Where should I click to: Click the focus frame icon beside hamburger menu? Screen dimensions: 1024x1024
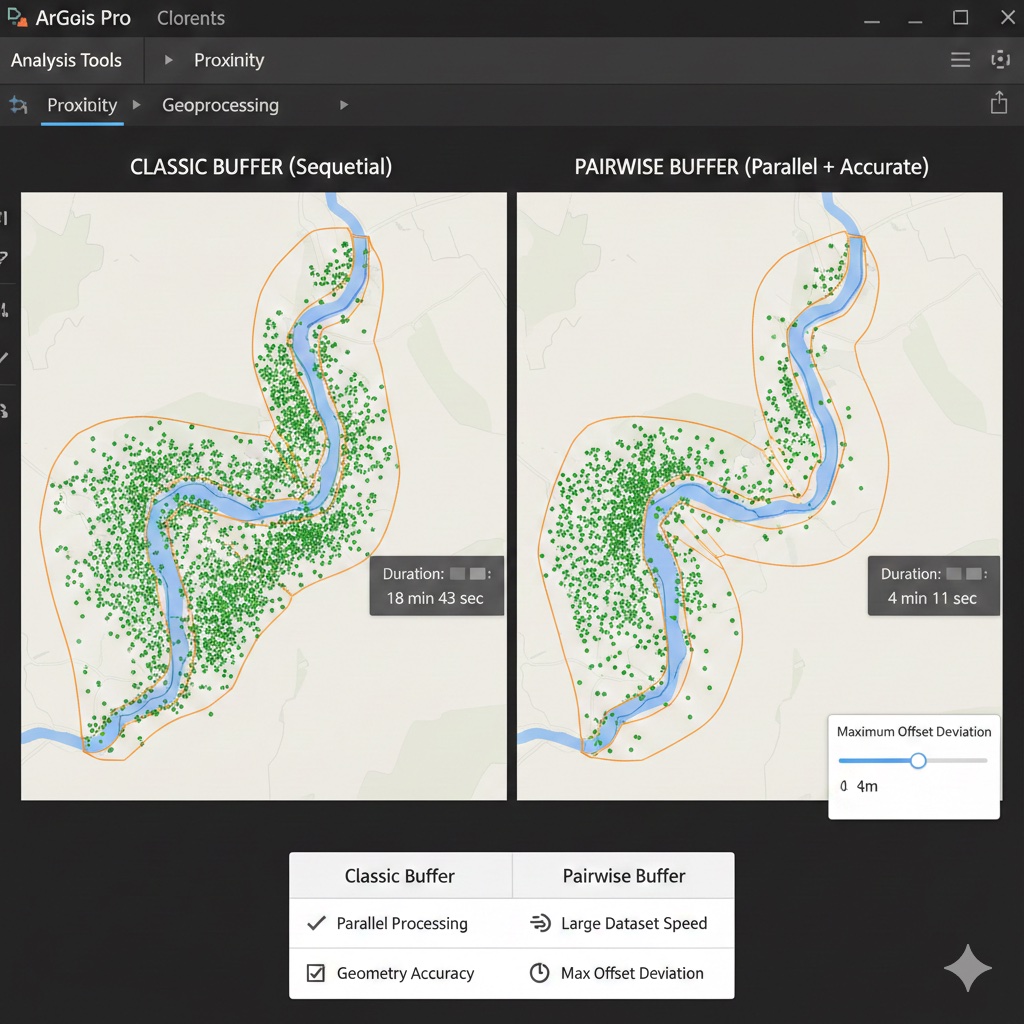click(999, 60)
